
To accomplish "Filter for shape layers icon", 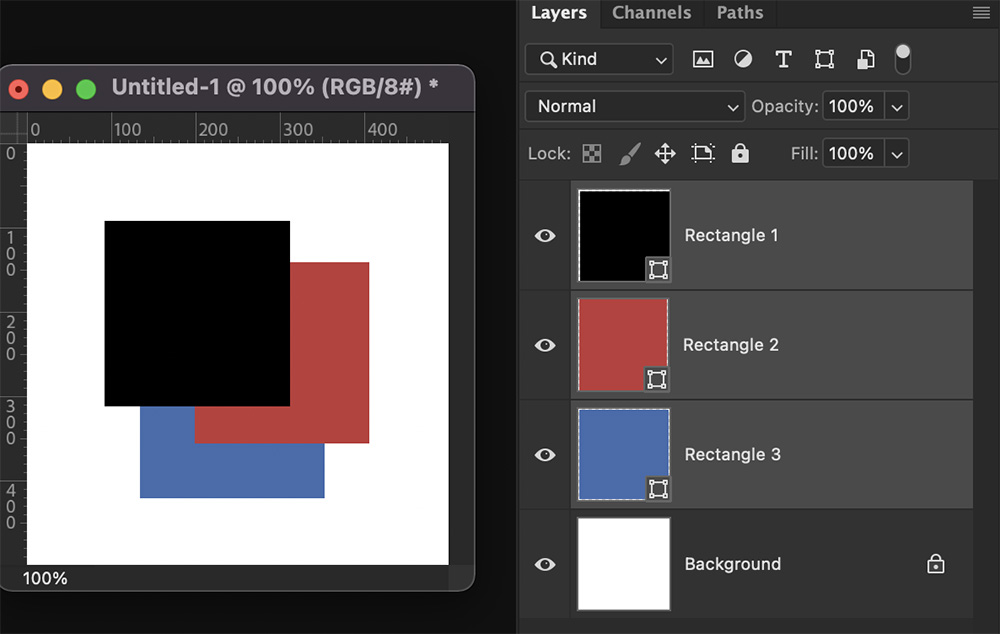I will [x=824, y=59].
